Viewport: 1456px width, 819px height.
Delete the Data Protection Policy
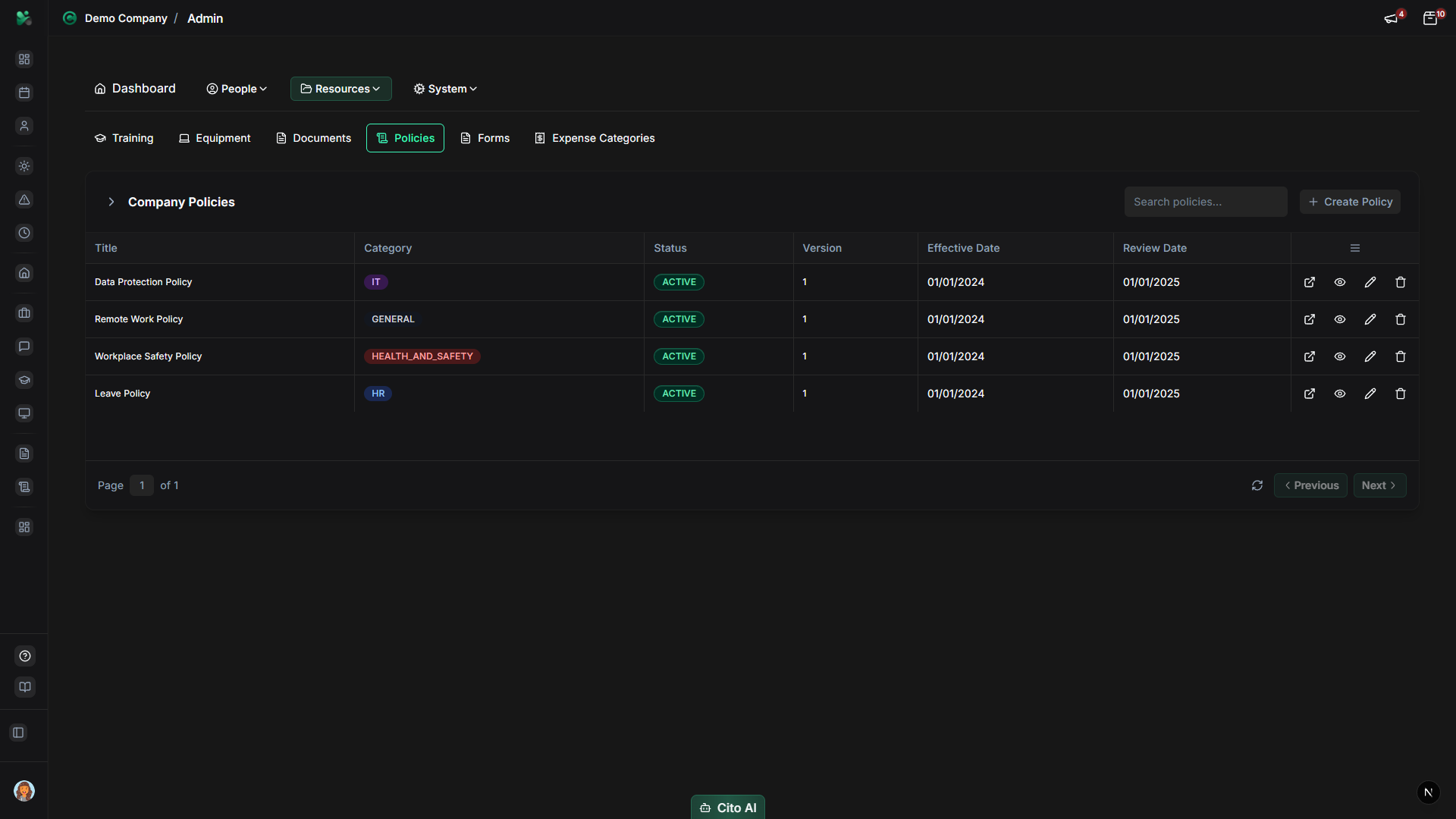tap(1401, 282)
